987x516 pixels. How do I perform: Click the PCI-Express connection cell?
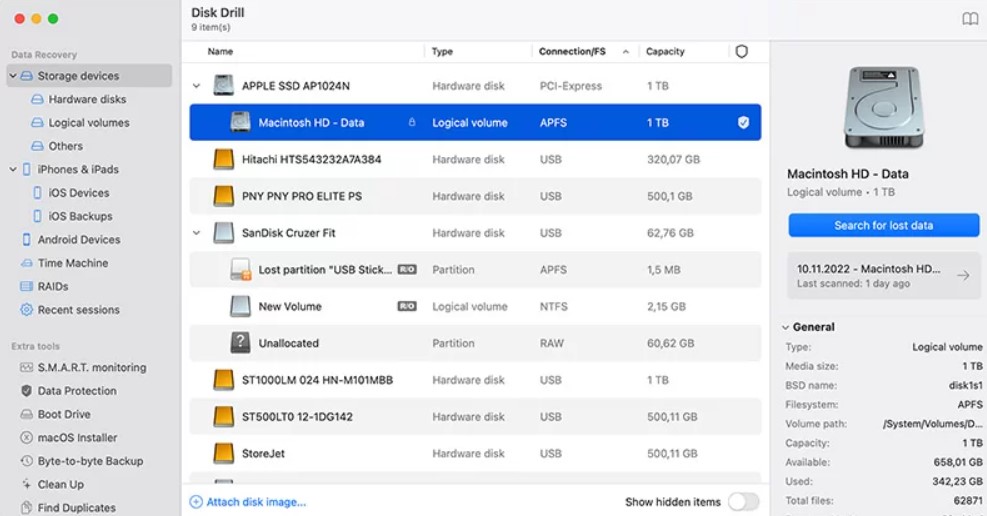click(x=570, y=86)
